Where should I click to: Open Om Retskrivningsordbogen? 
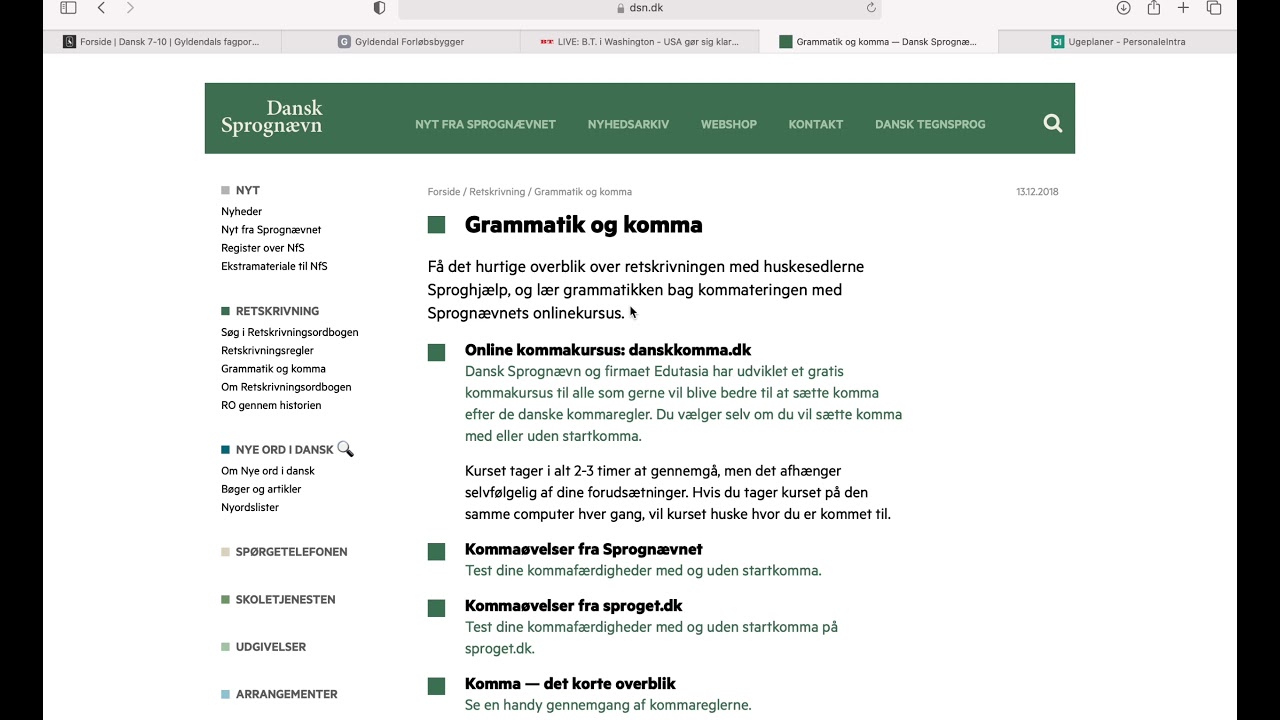pos(286,387)
